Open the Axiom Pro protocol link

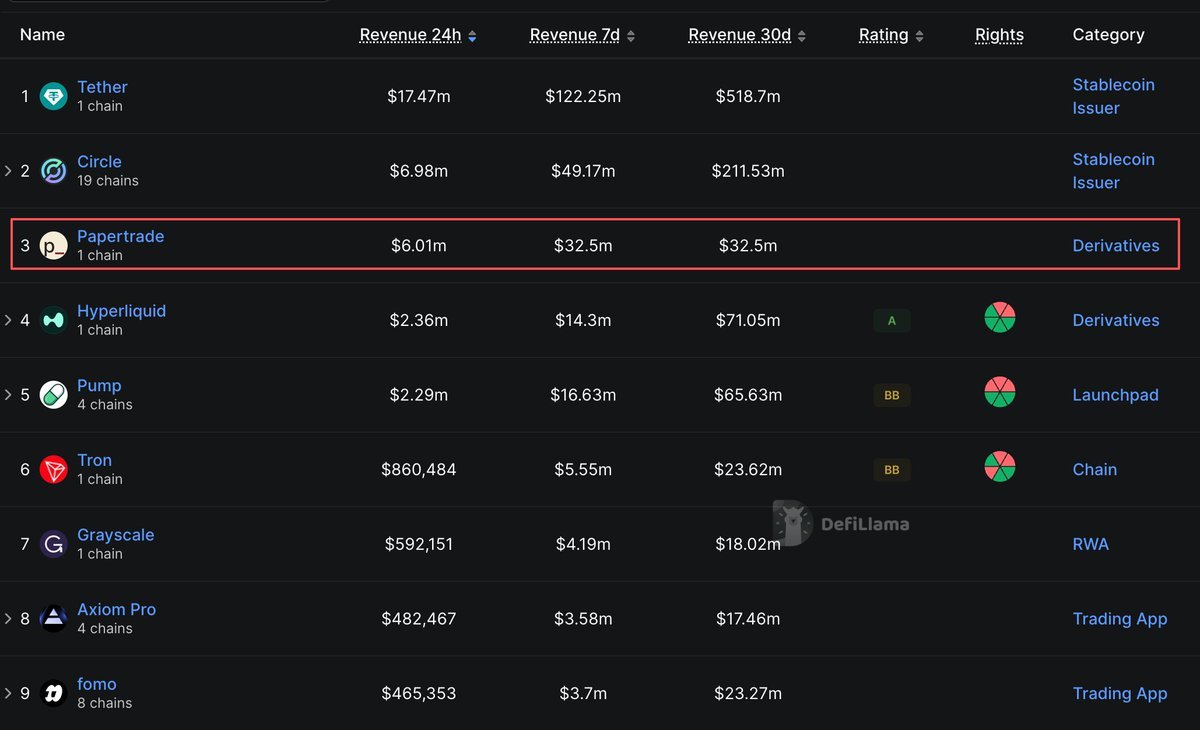[x=116, y=609]
